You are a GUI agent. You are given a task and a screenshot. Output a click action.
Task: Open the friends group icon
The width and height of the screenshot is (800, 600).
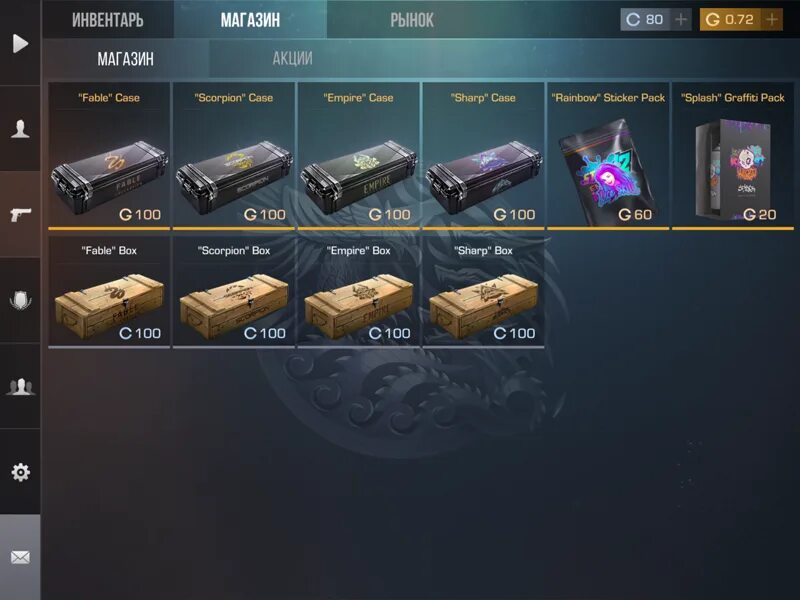coord(20,386)
